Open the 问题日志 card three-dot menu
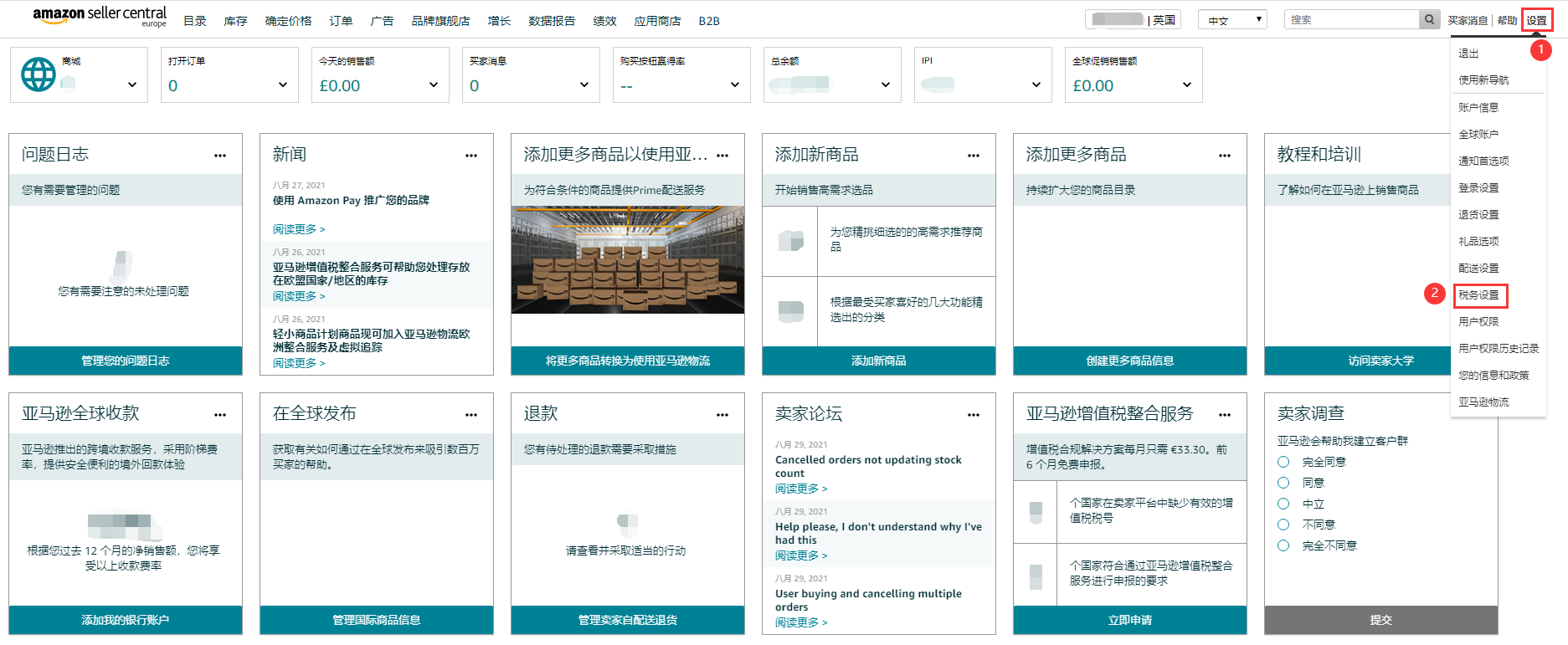The width and height of the screenshot is (1568, 645). coord(220,156)
